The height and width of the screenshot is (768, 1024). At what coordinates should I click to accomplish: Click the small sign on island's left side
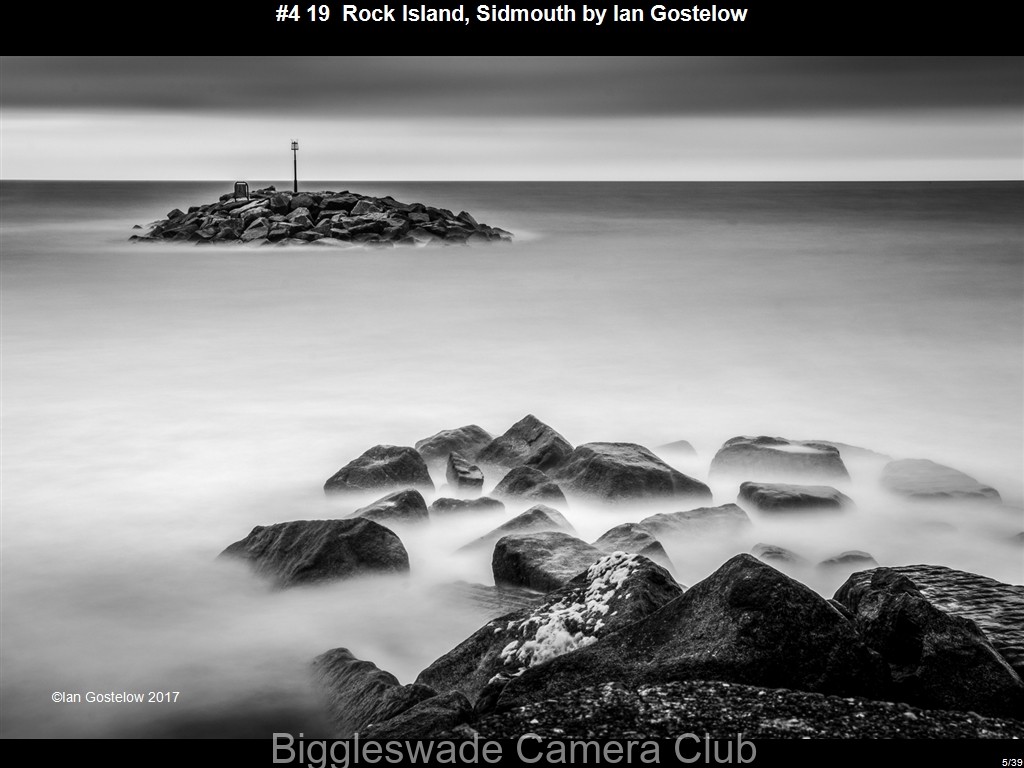tap(241, 190)
